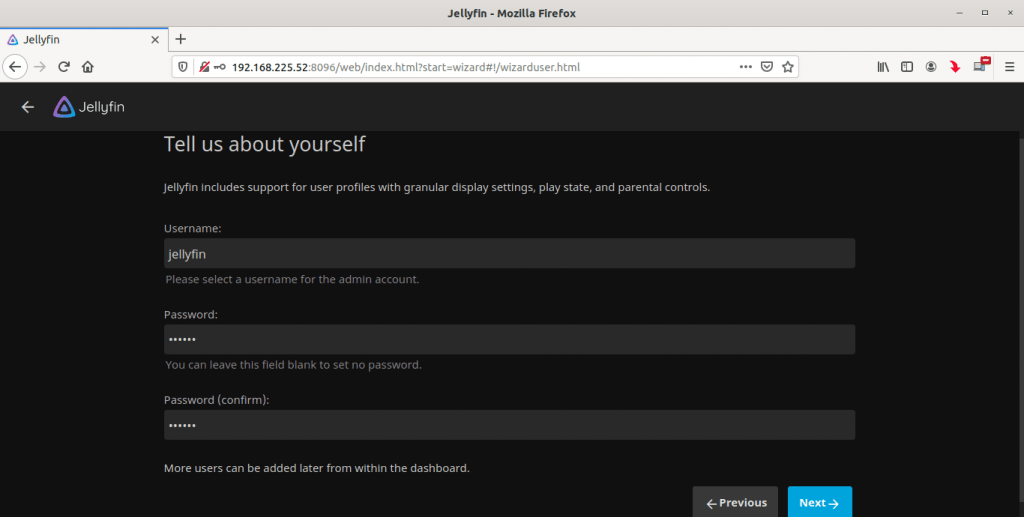Screen dimensions: 1024x517
Task: Click the browser back button
Action: pos(15,67)
